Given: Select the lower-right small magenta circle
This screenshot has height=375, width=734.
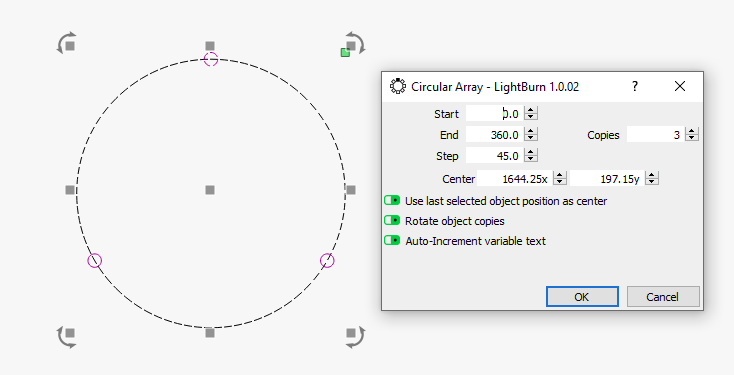Looking at the screenshot, I should [x=327, y=260].
